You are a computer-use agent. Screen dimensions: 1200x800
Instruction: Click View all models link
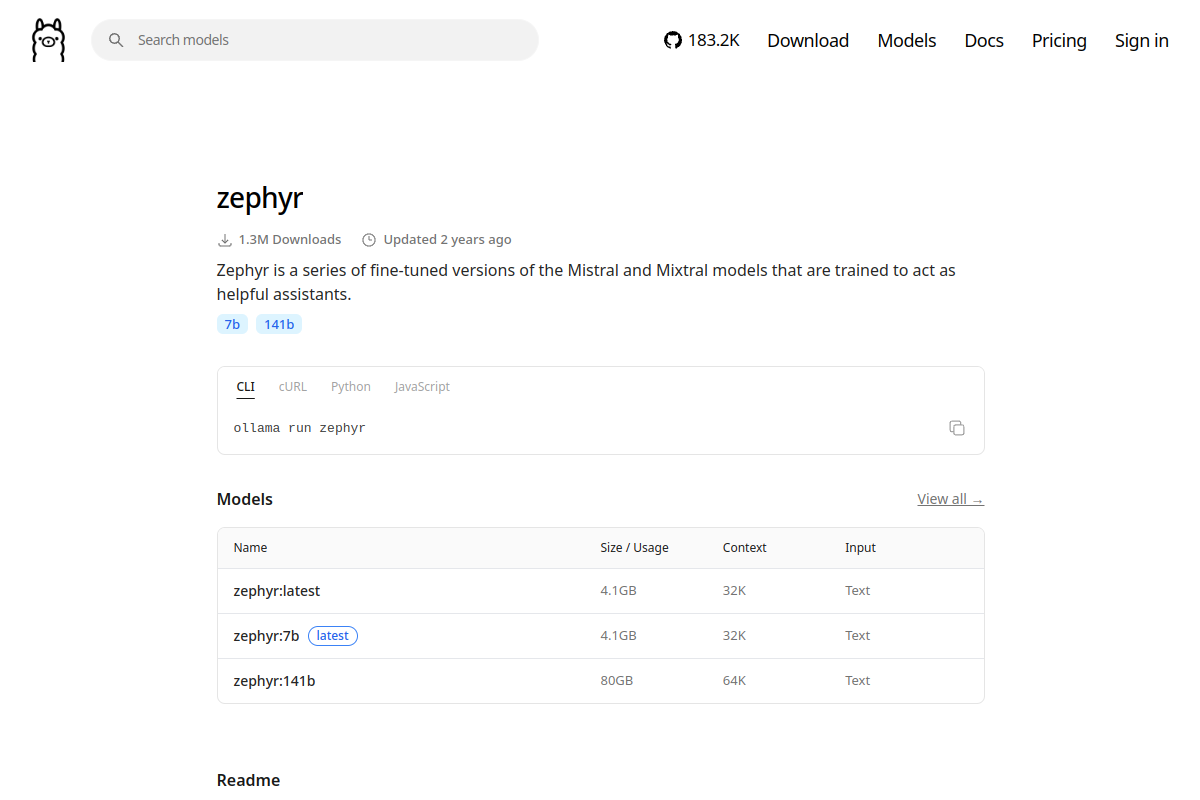coord(950,499)
